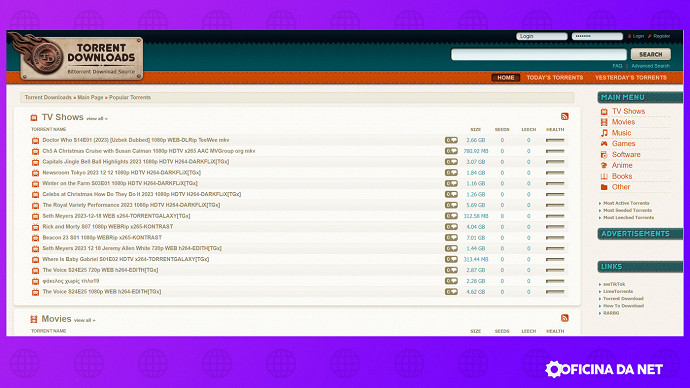The height and width of the screenshot is (388, 690).
Task: Open The Voice S24E25 1080p torrent link
Action: 102,292
